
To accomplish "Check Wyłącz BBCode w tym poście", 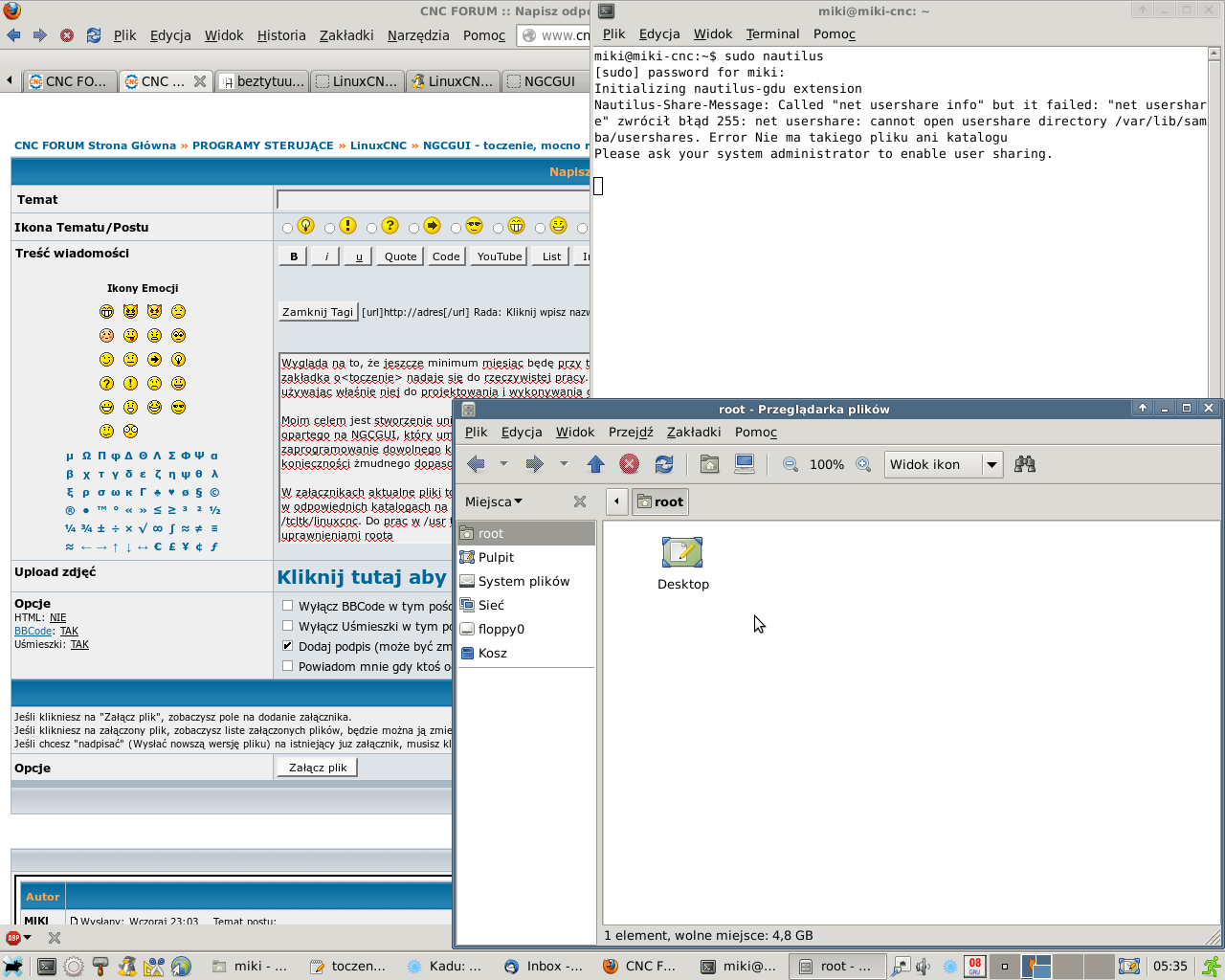I will [x=287, y=606].
